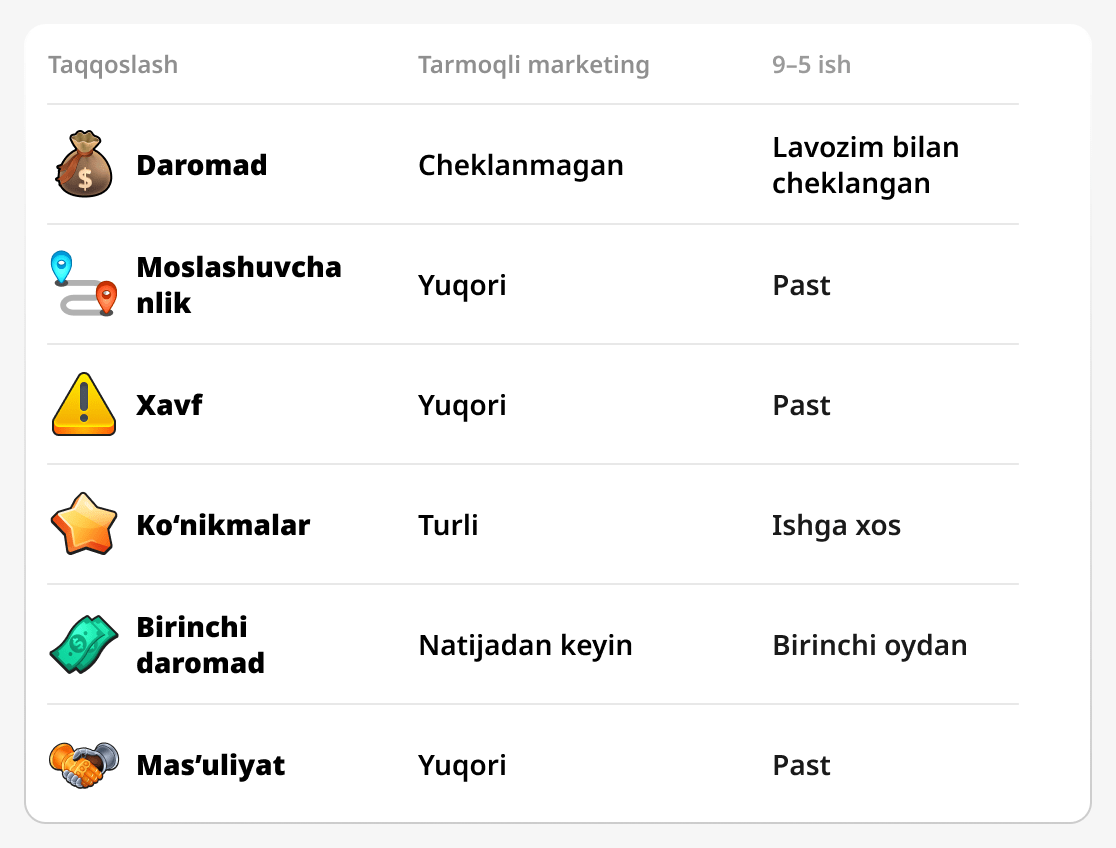Click the Mas'uliyat row label
Image resolution: width=1116 pixels, height=848 pixels.
click(x=210, y=765)
